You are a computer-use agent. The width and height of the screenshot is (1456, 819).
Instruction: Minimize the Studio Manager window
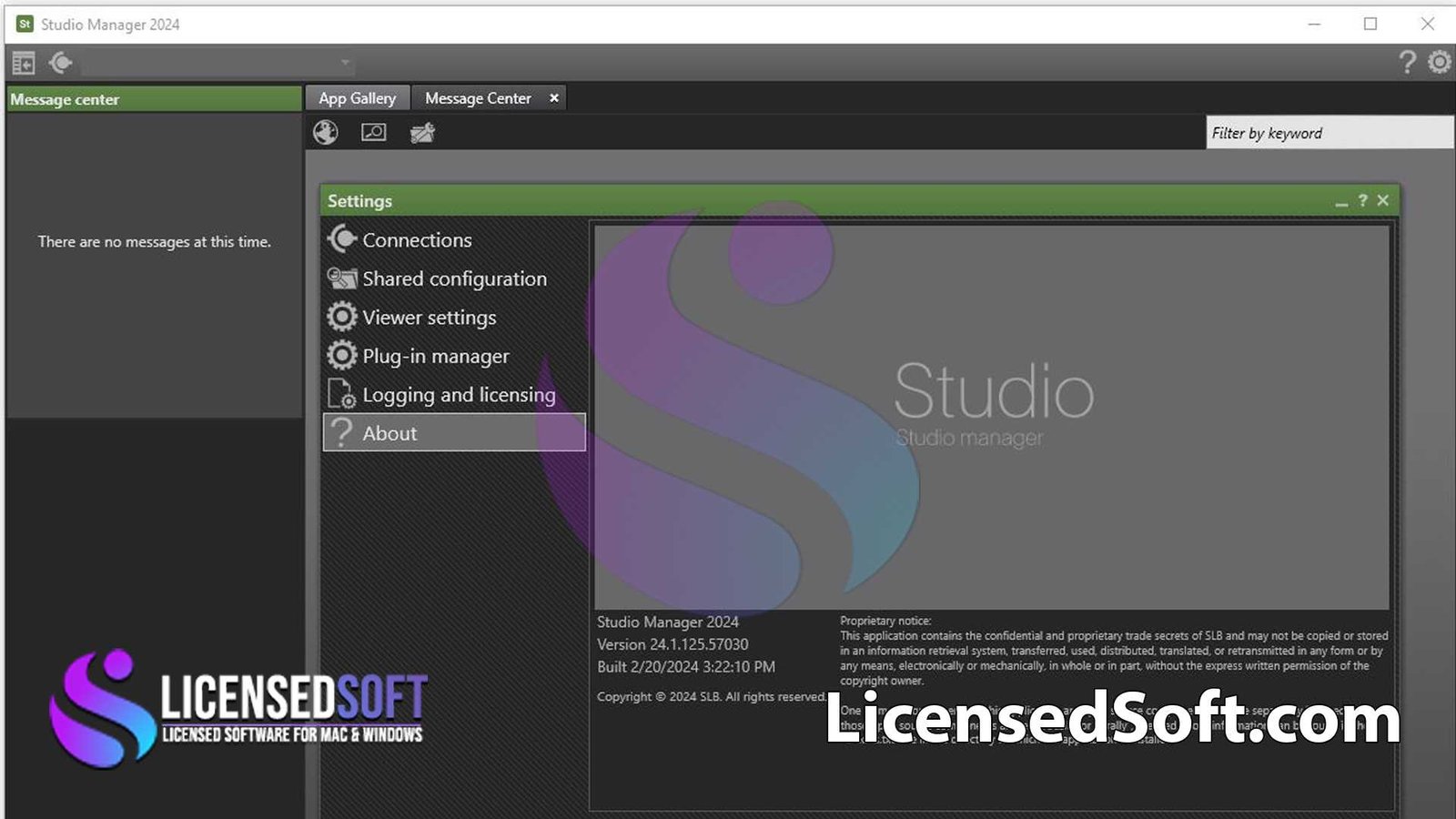1314,24
